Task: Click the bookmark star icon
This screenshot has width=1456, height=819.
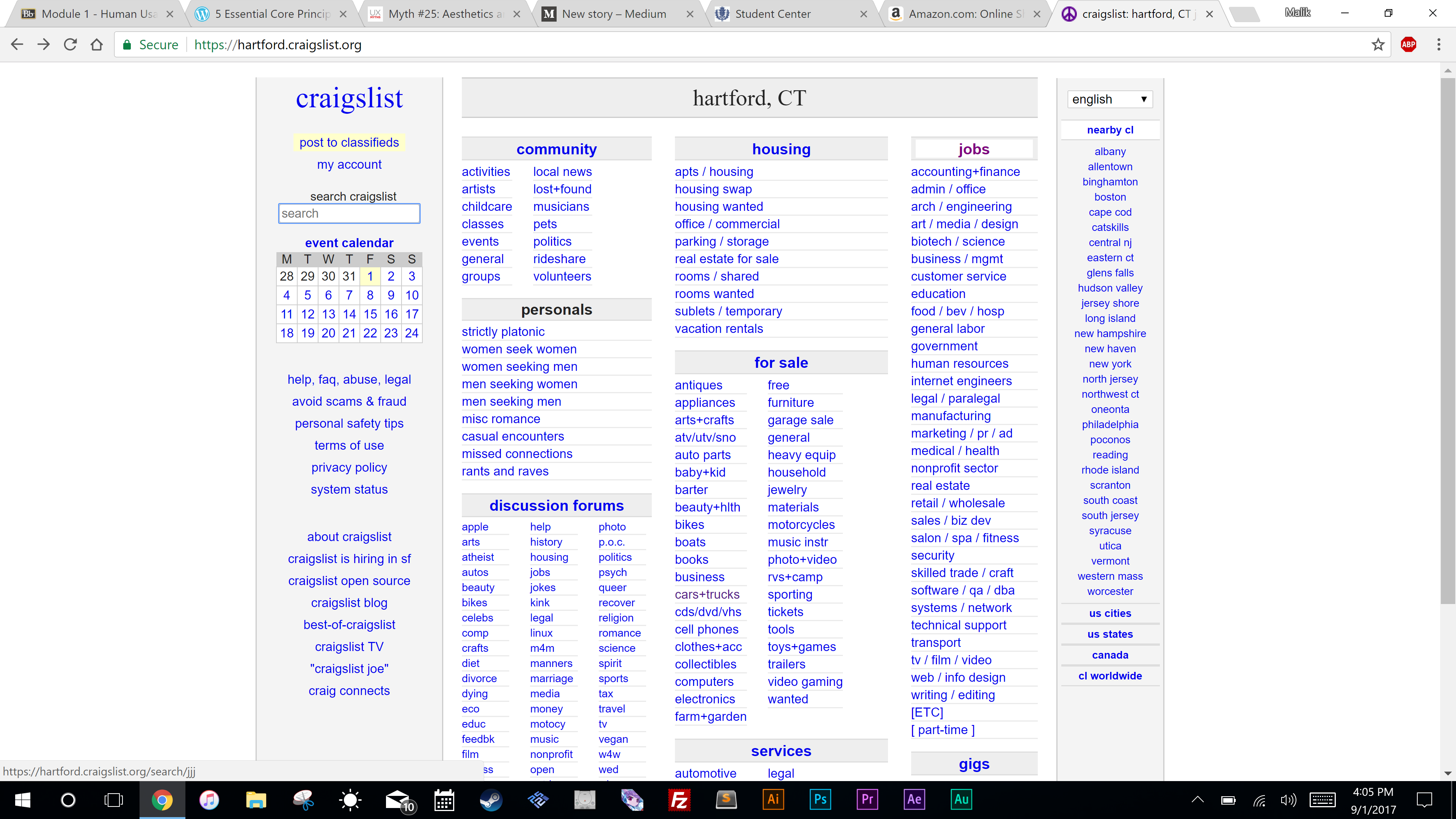Action: point(1378,45)
